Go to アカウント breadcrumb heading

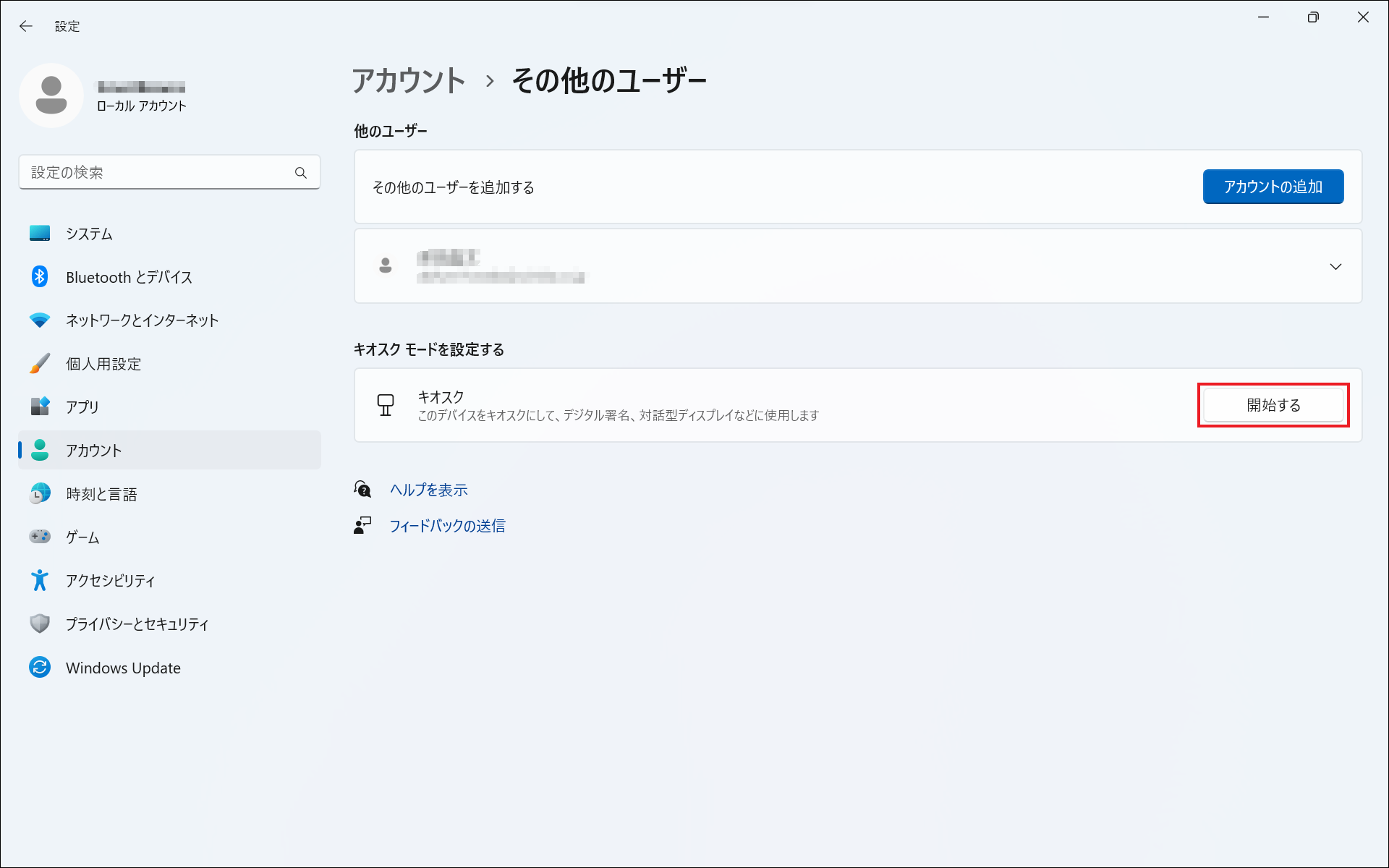(409, 80)
